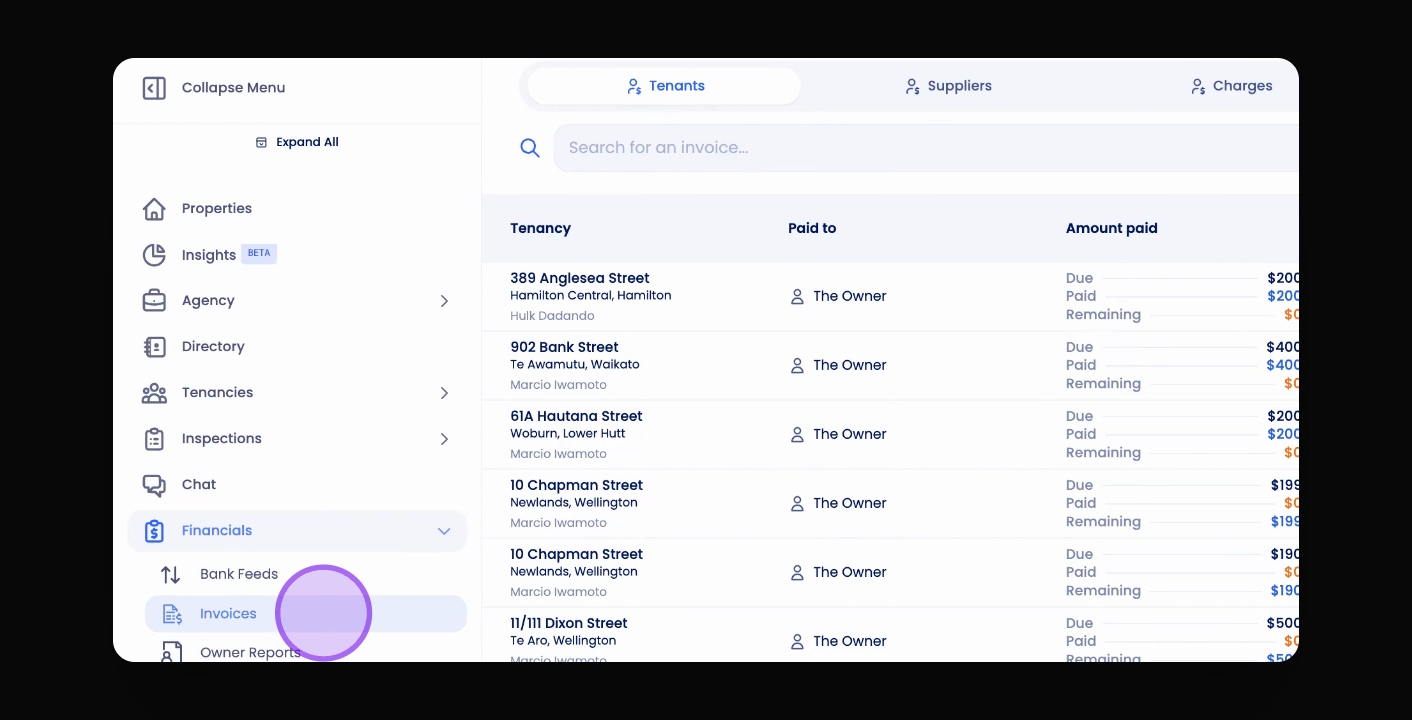This screenshot has width=1412, height=720.
Task: Expand the Tenancies submenu chevron
Action: [444, 393]
